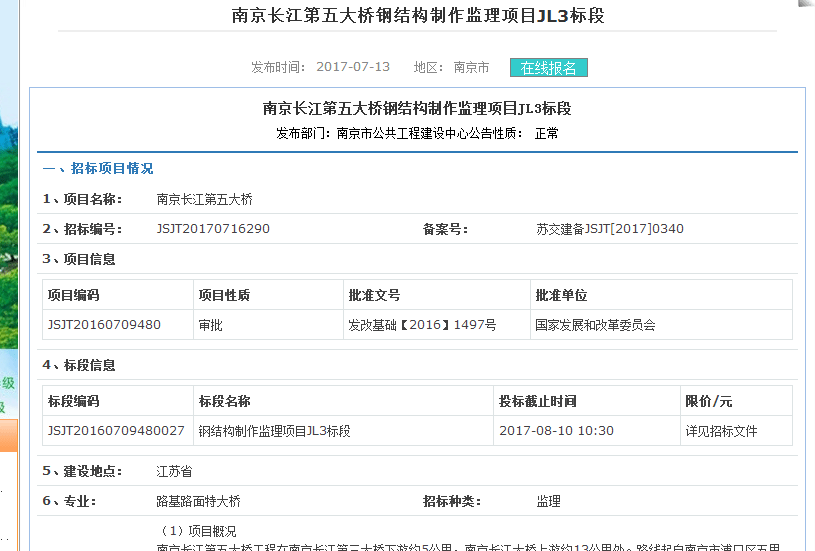The image size is (815, 551).
Task: Click the 3、项目信息 label
Action: pos(79,259)
